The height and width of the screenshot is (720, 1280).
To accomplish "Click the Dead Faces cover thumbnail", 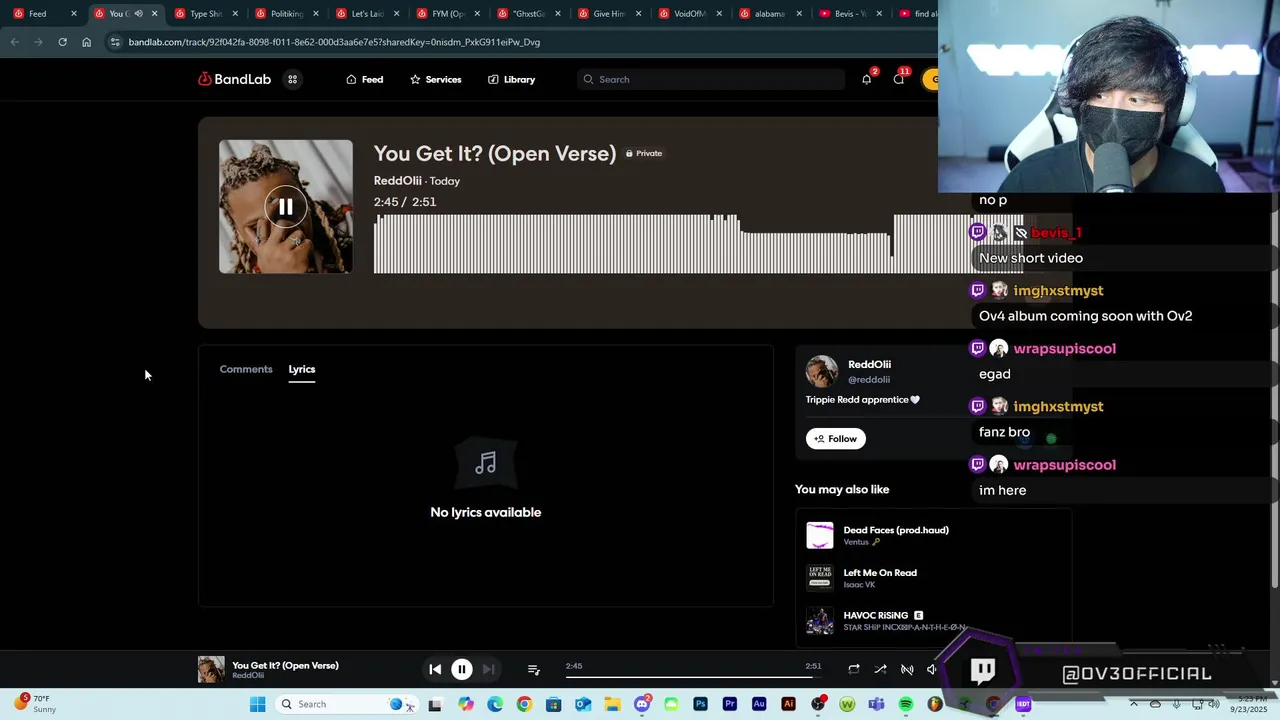I will (x=820, y=535).
